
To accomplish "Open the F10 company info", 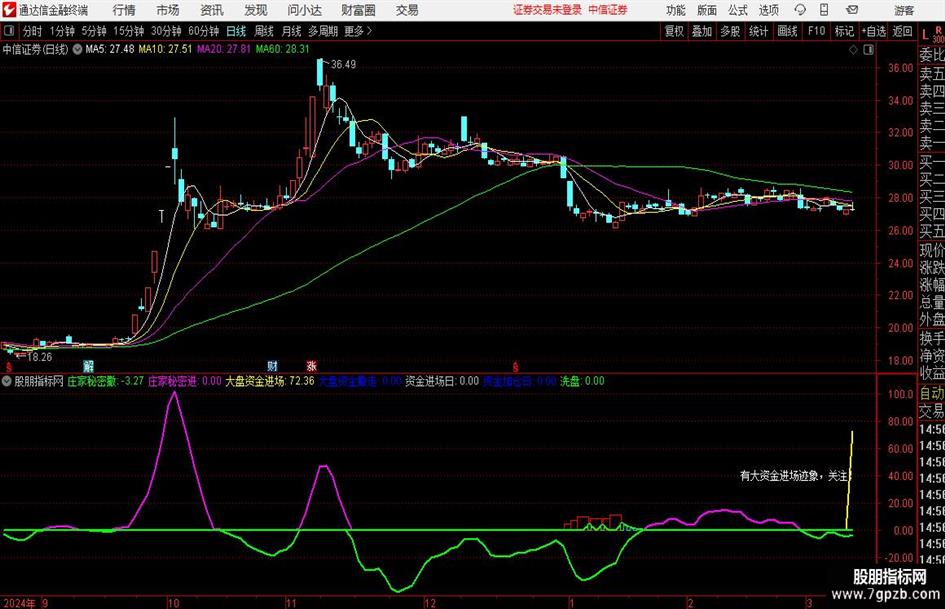I will pos(816,31).
